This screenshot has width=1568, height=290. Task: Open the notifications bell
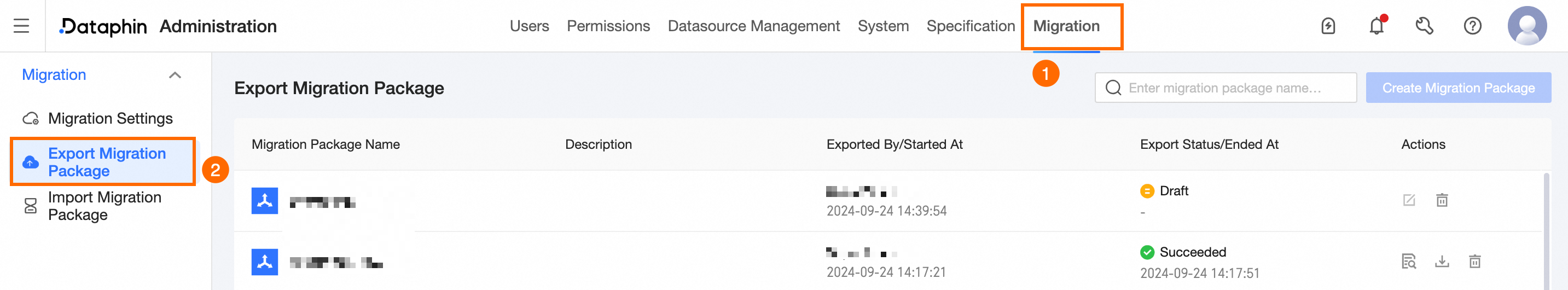click(1377, 26)
